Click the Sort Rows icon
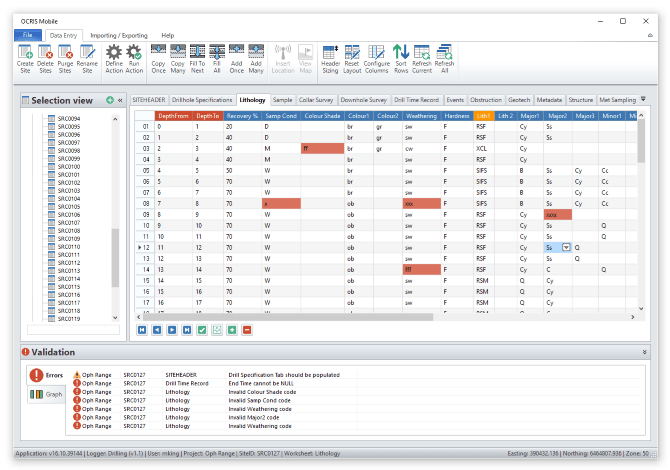Image resolution: width=670 pixels, height=470 pixels. [x=400, y=58]
